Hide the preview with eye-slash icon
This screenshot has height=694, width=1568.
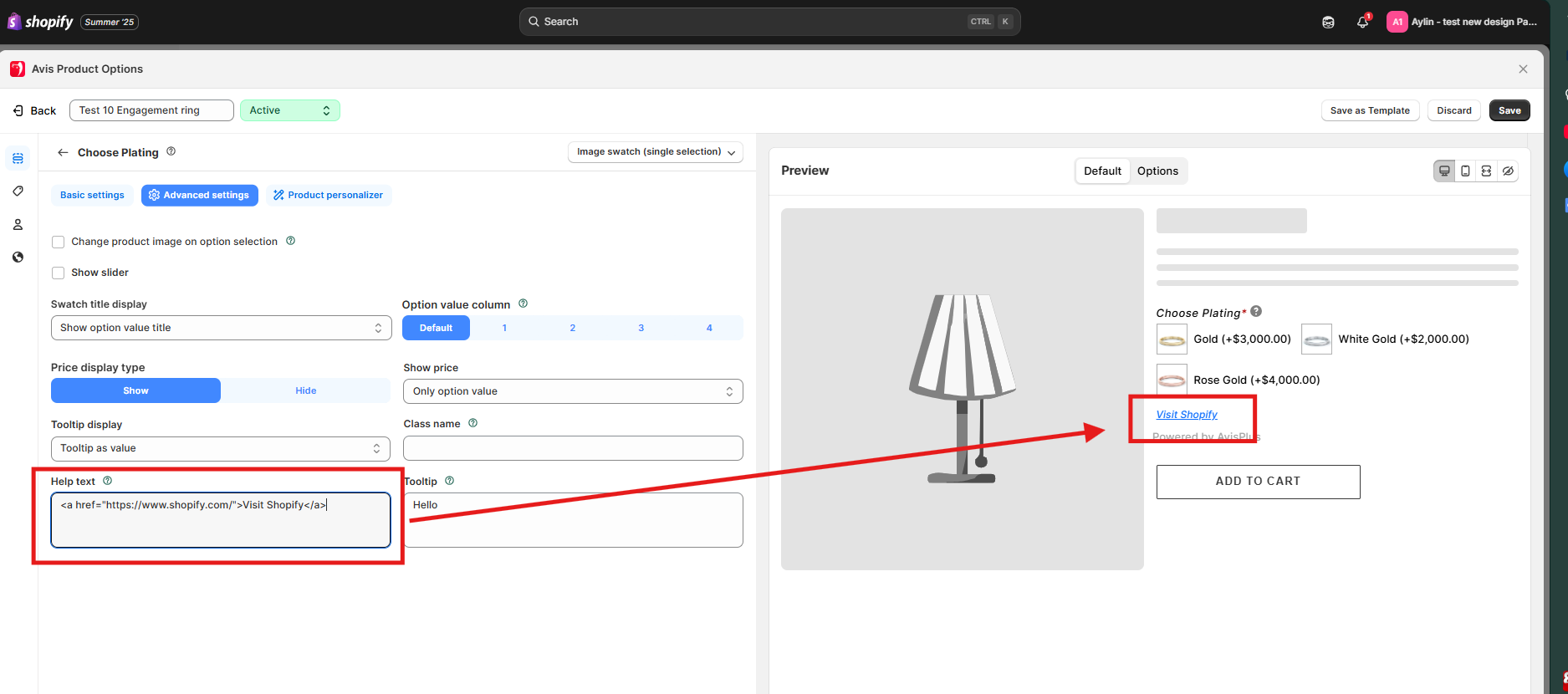pyautogui.click(x=1508, y=171)
